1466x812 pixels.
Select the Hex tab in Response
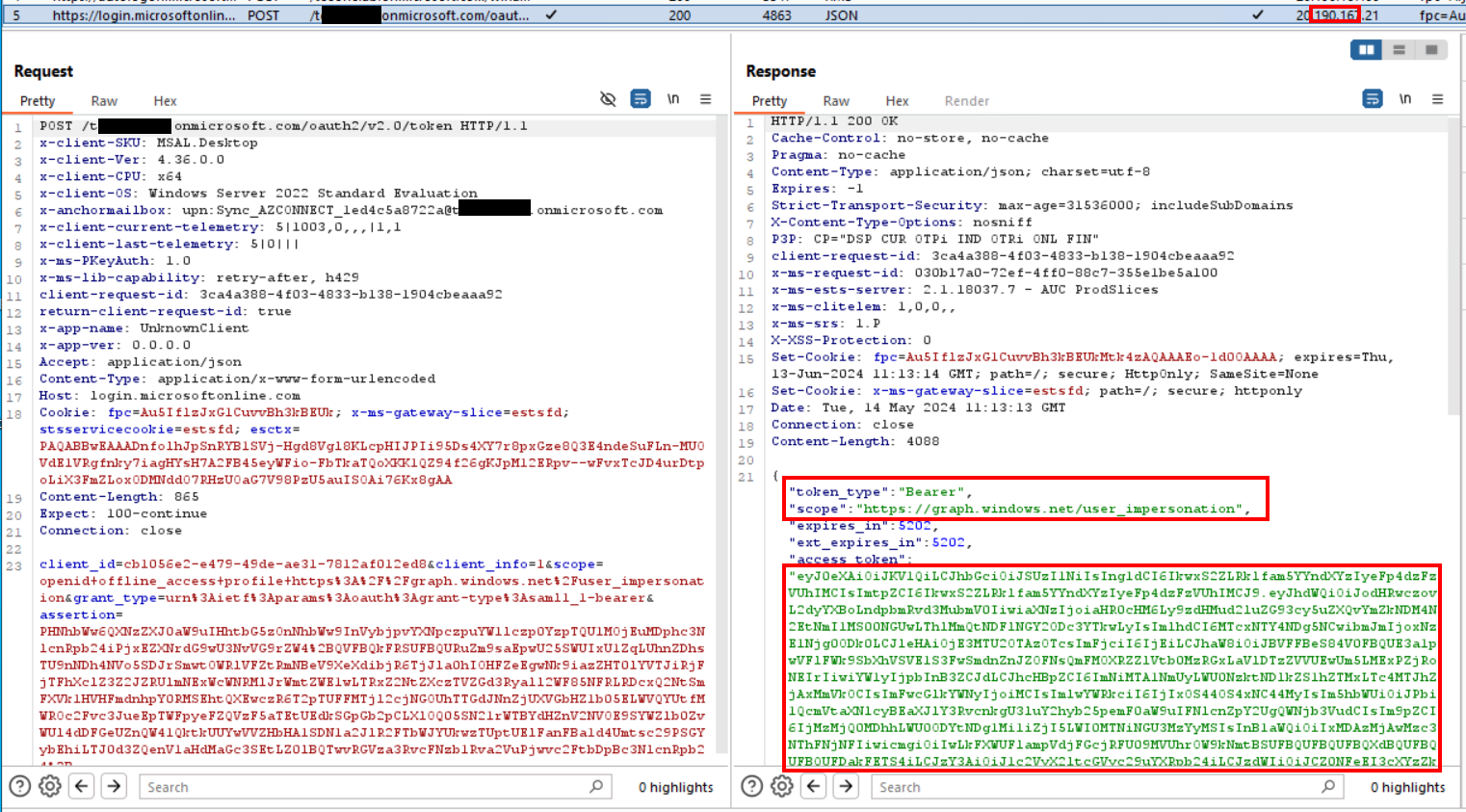tap(897, 101)
